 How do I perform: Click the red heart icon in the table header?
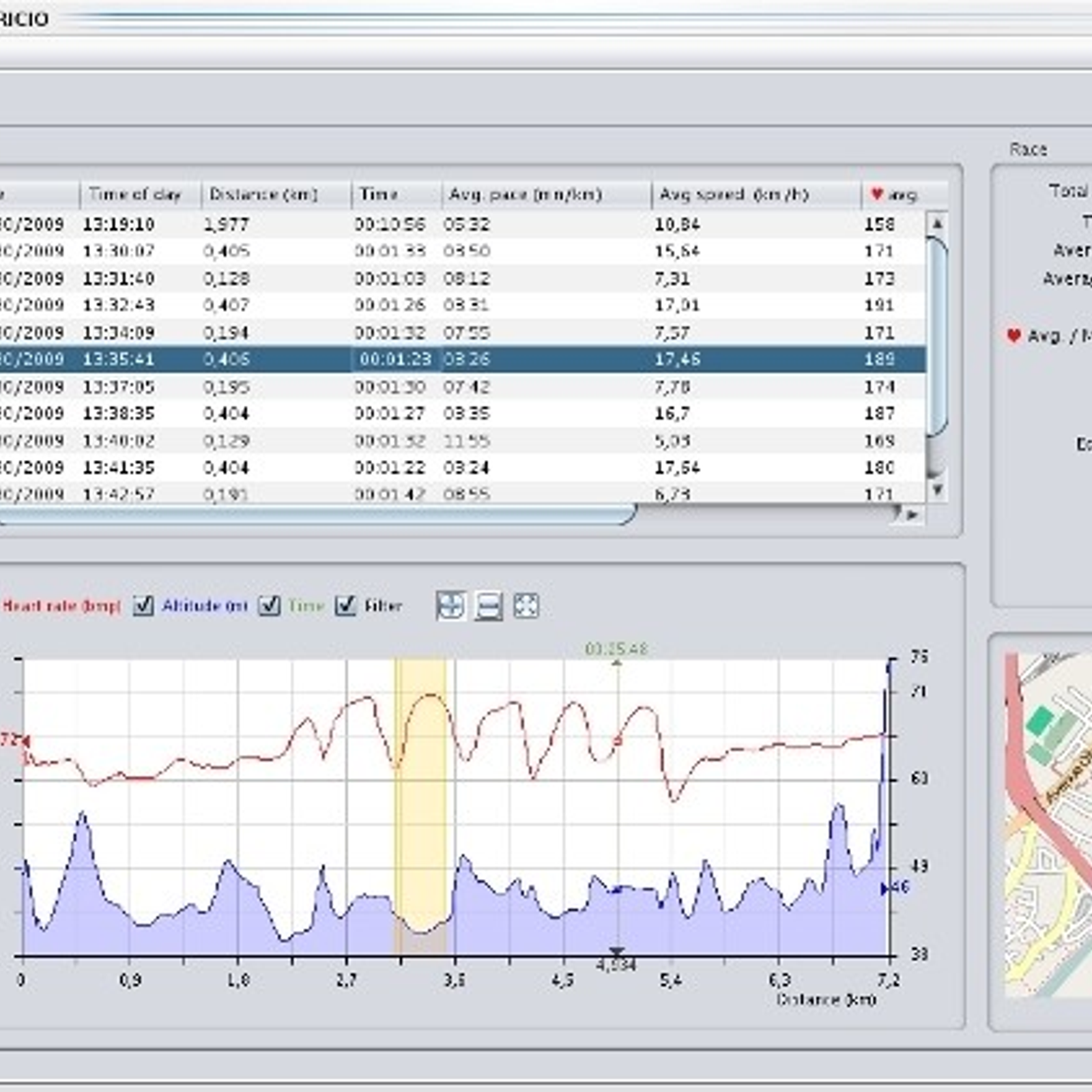pos(877,195)
